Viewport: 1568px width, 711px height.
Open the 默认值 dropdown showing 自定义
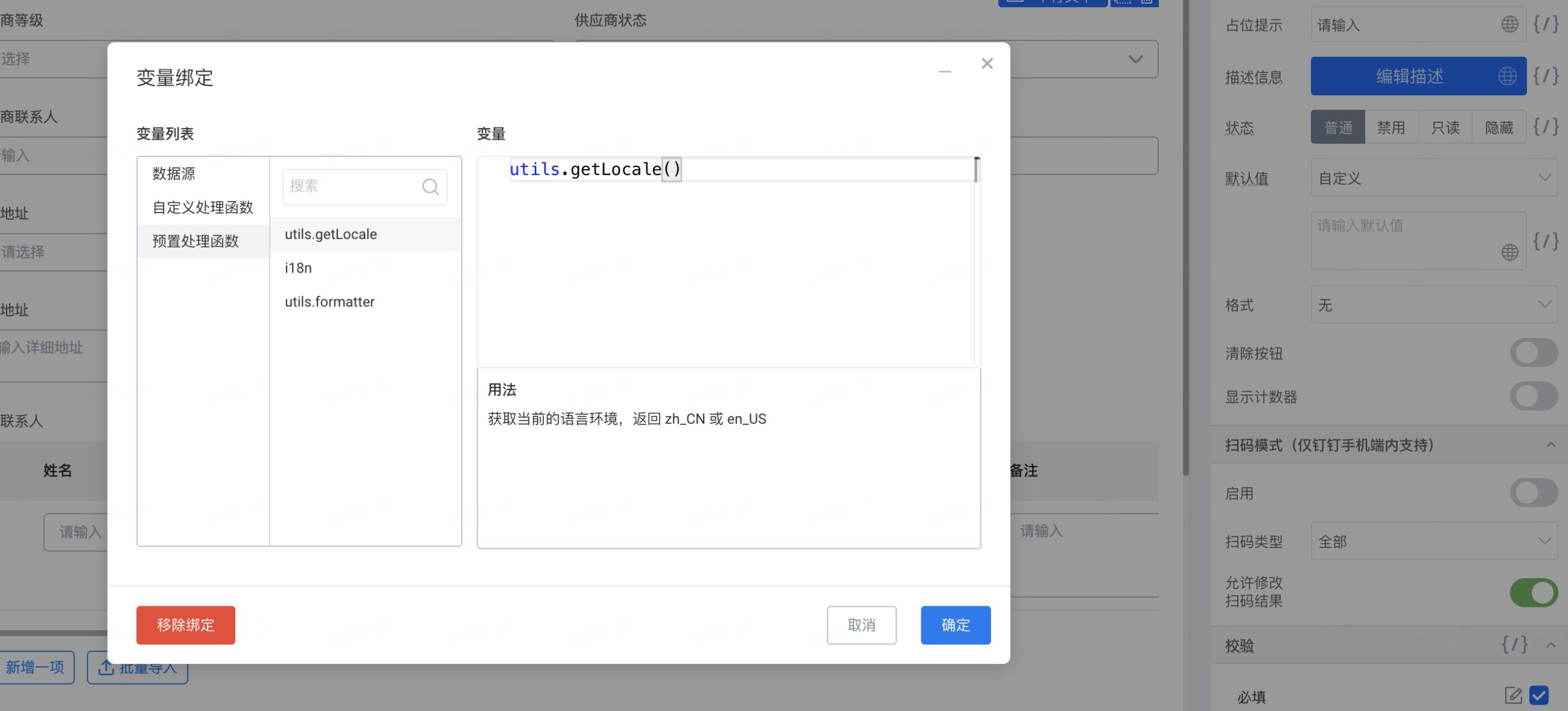tap(1433, 178)
